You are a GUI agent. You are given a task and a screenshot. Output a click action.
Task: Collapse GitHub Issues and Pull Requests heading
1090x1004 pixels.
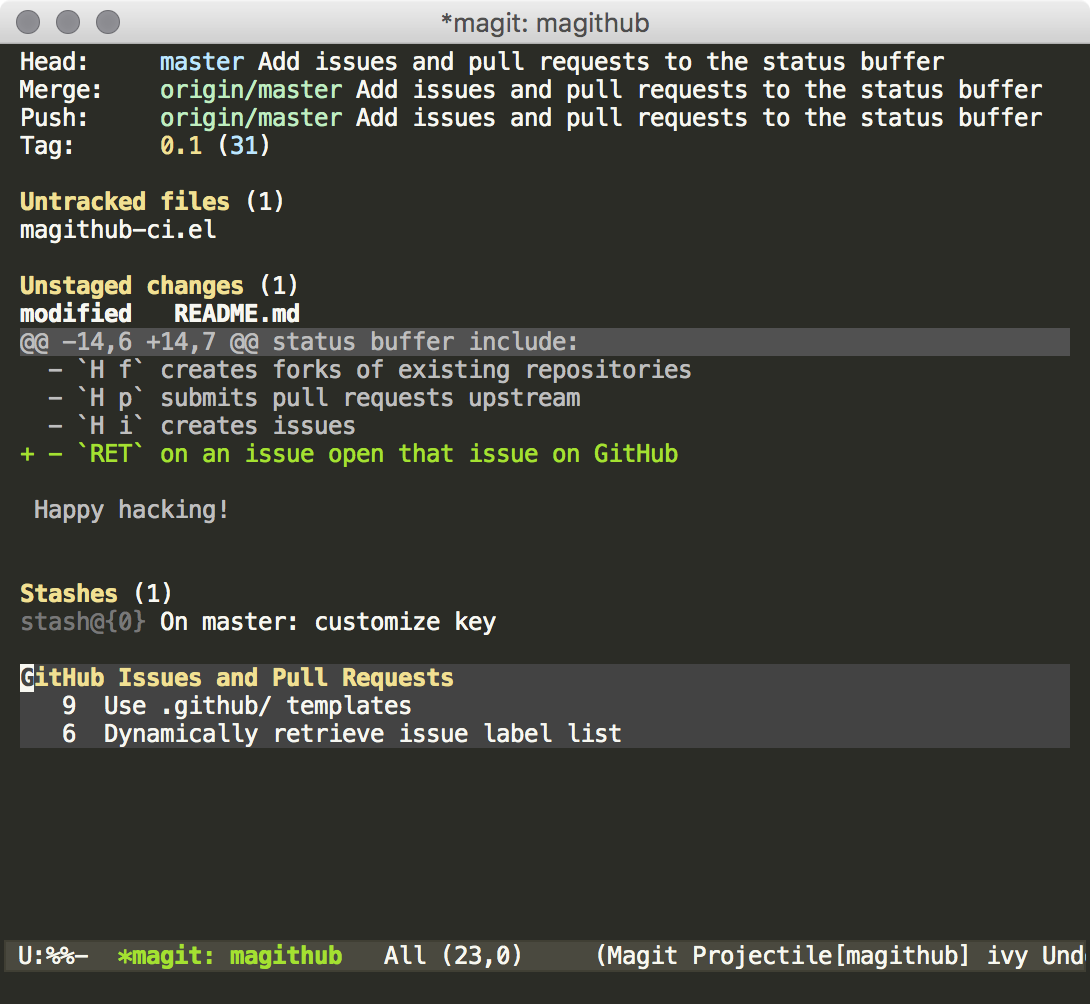237,678
